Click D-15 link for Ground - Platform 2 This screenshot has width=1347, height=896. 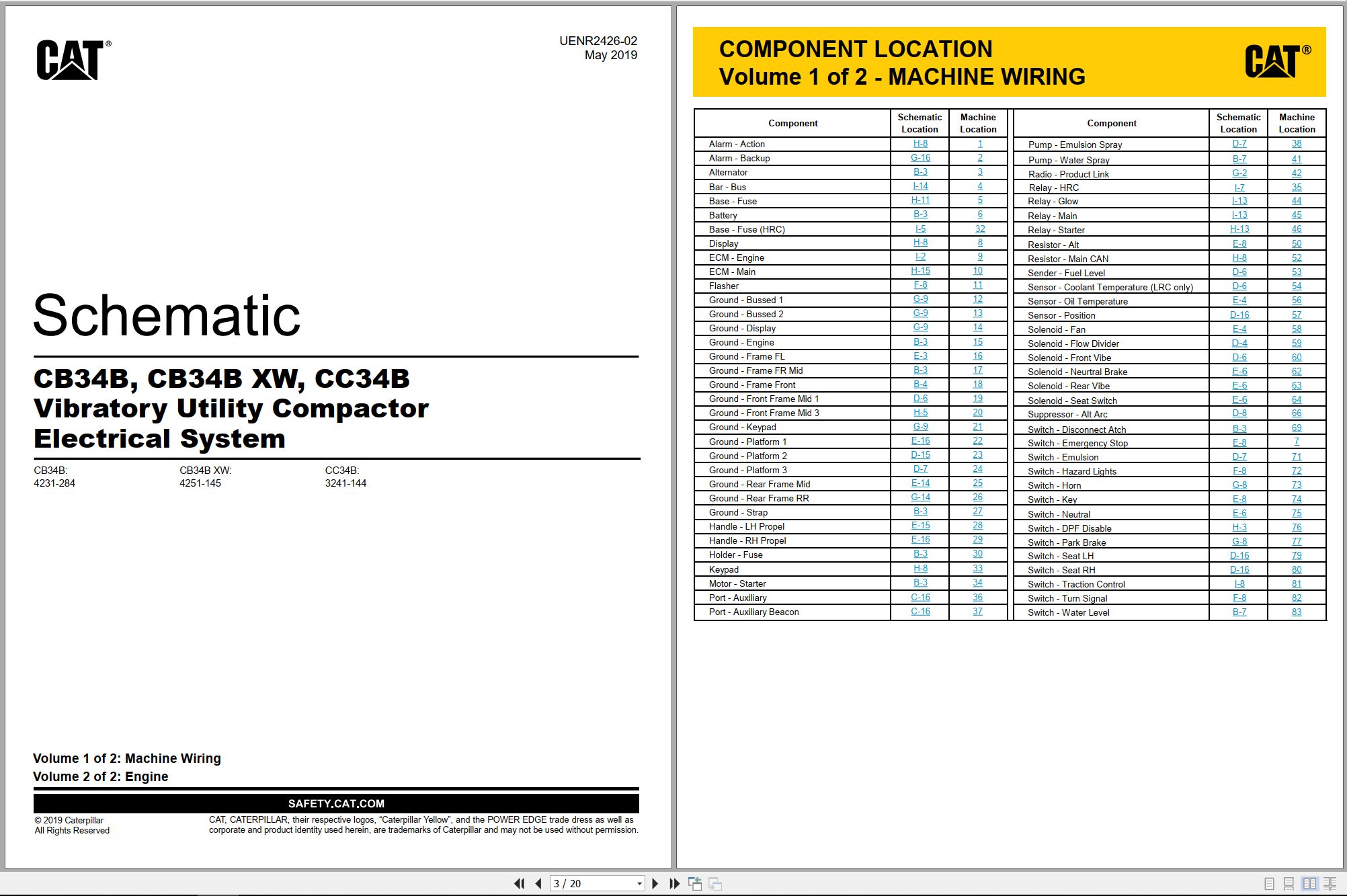[x=920, y=455]
